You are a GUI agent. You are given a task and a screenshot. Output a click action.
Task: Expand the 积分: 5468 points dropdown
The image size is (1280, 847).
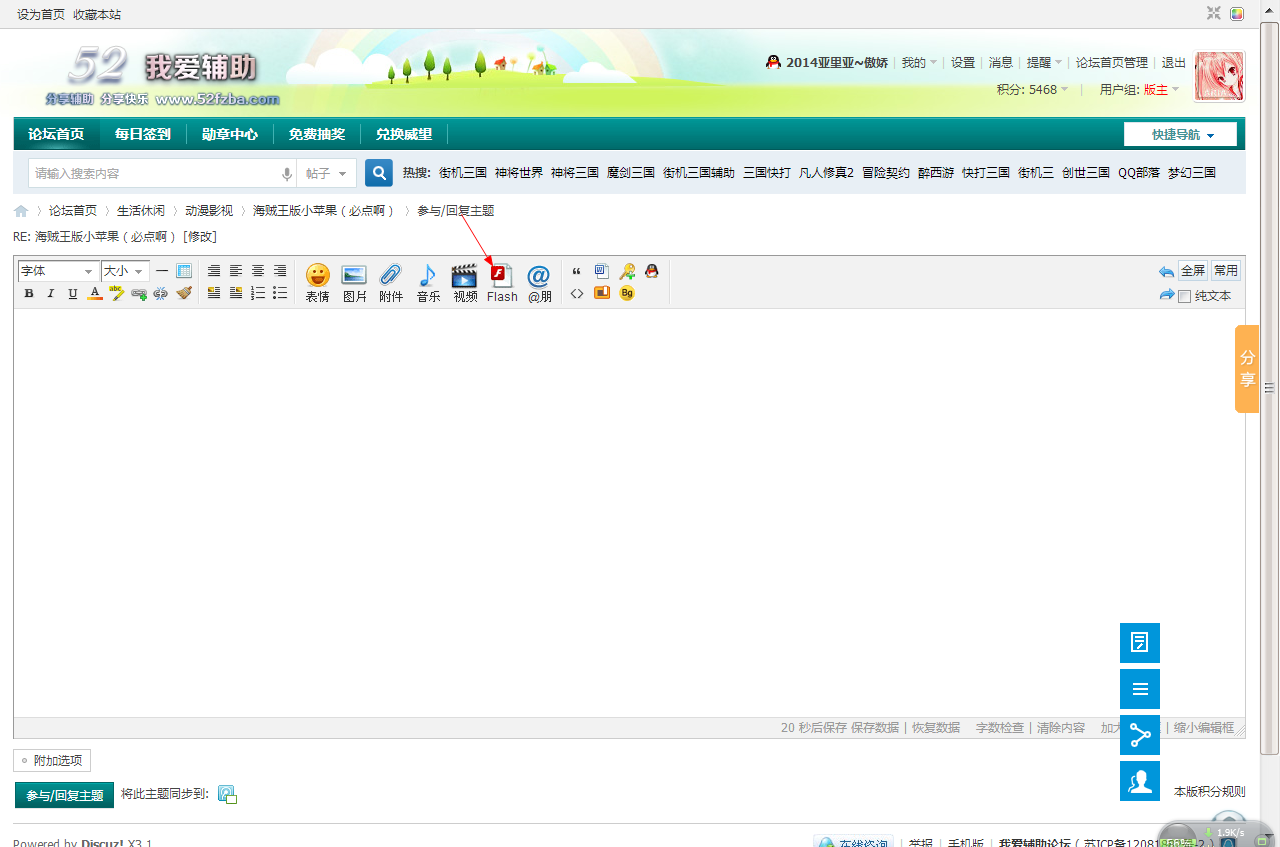pos(1033,89)
